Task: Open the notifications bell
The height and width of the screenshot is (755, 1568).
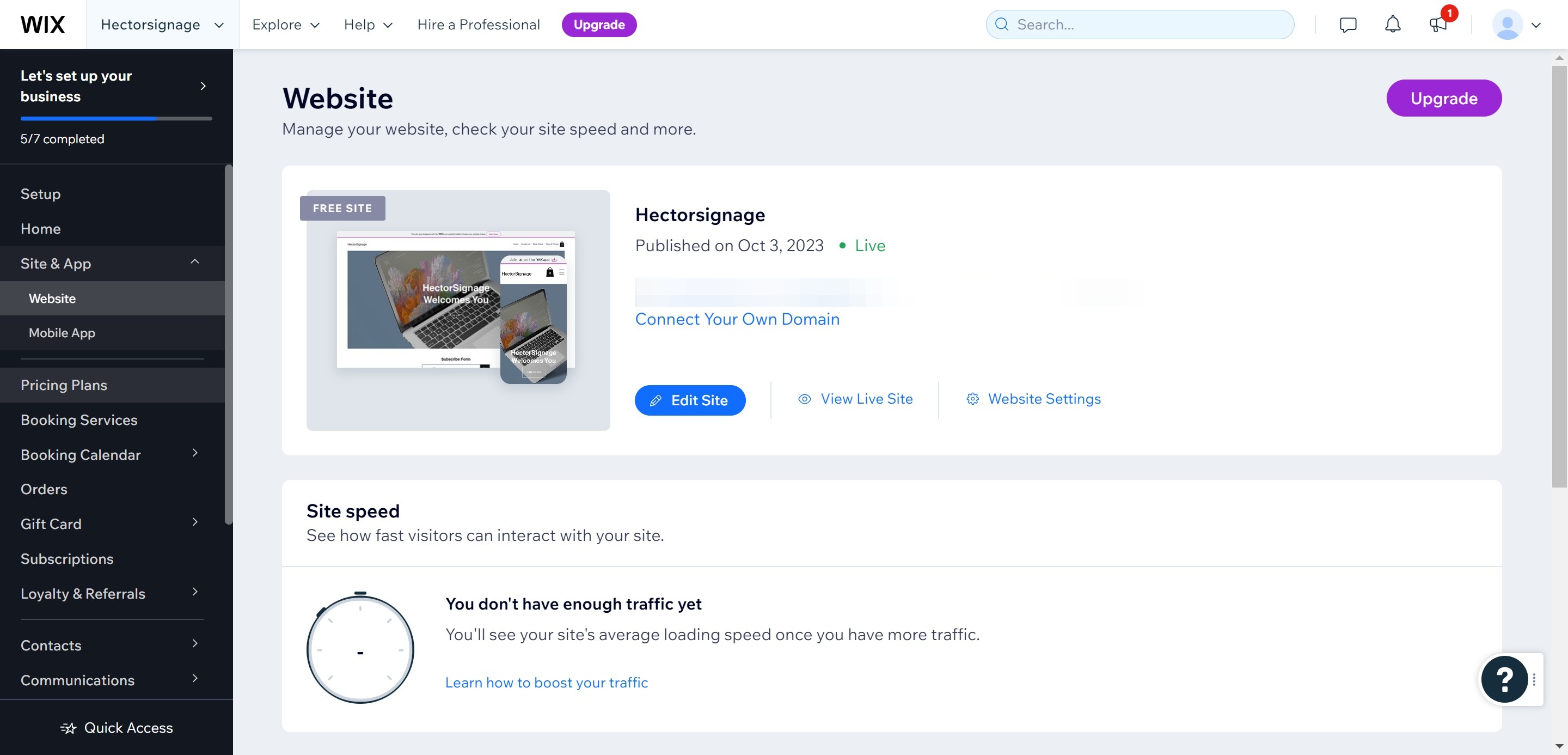Action: coord(1392,25)
